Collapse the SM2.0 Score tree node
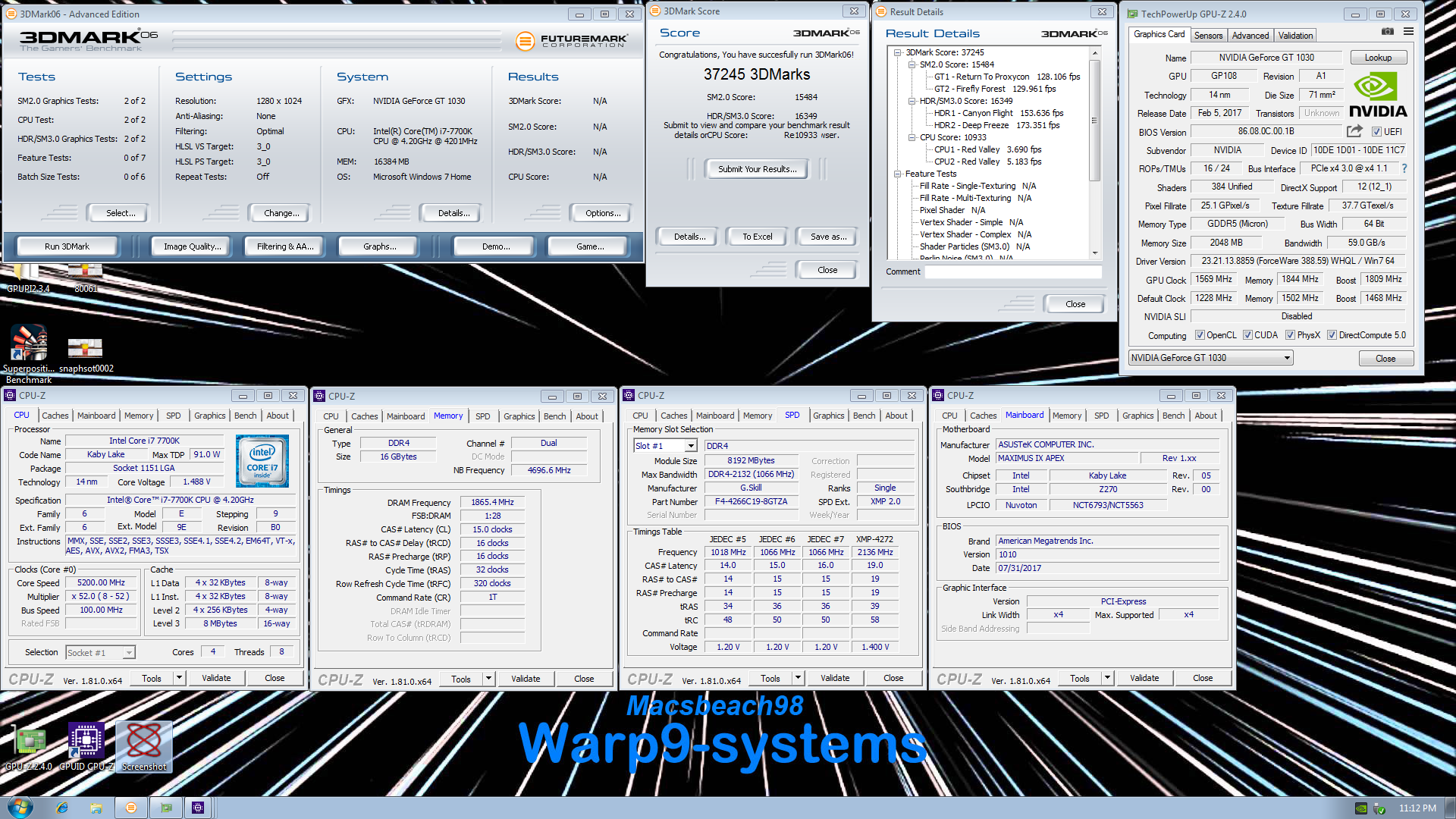 click(x=912, y=64)
